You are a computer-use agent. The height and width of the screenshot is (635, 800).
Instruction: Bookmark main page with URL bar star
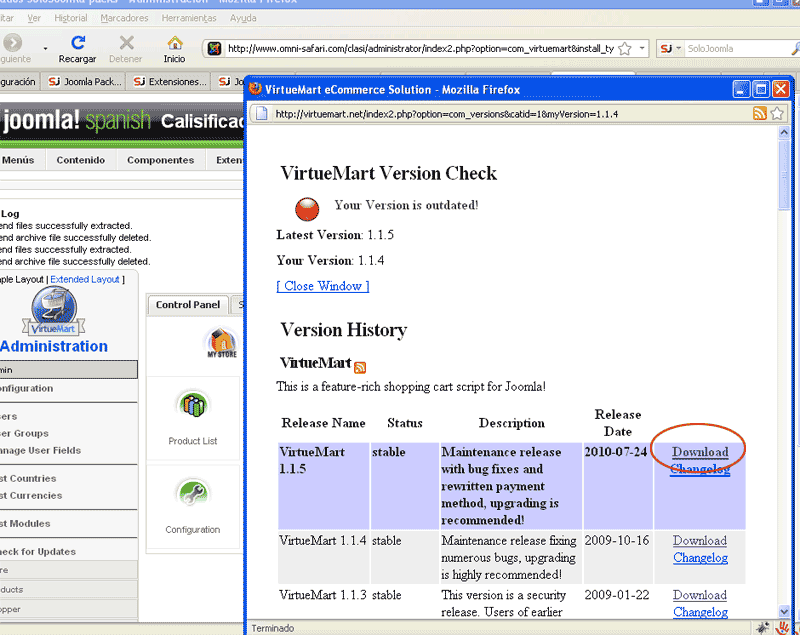[625, 48]
